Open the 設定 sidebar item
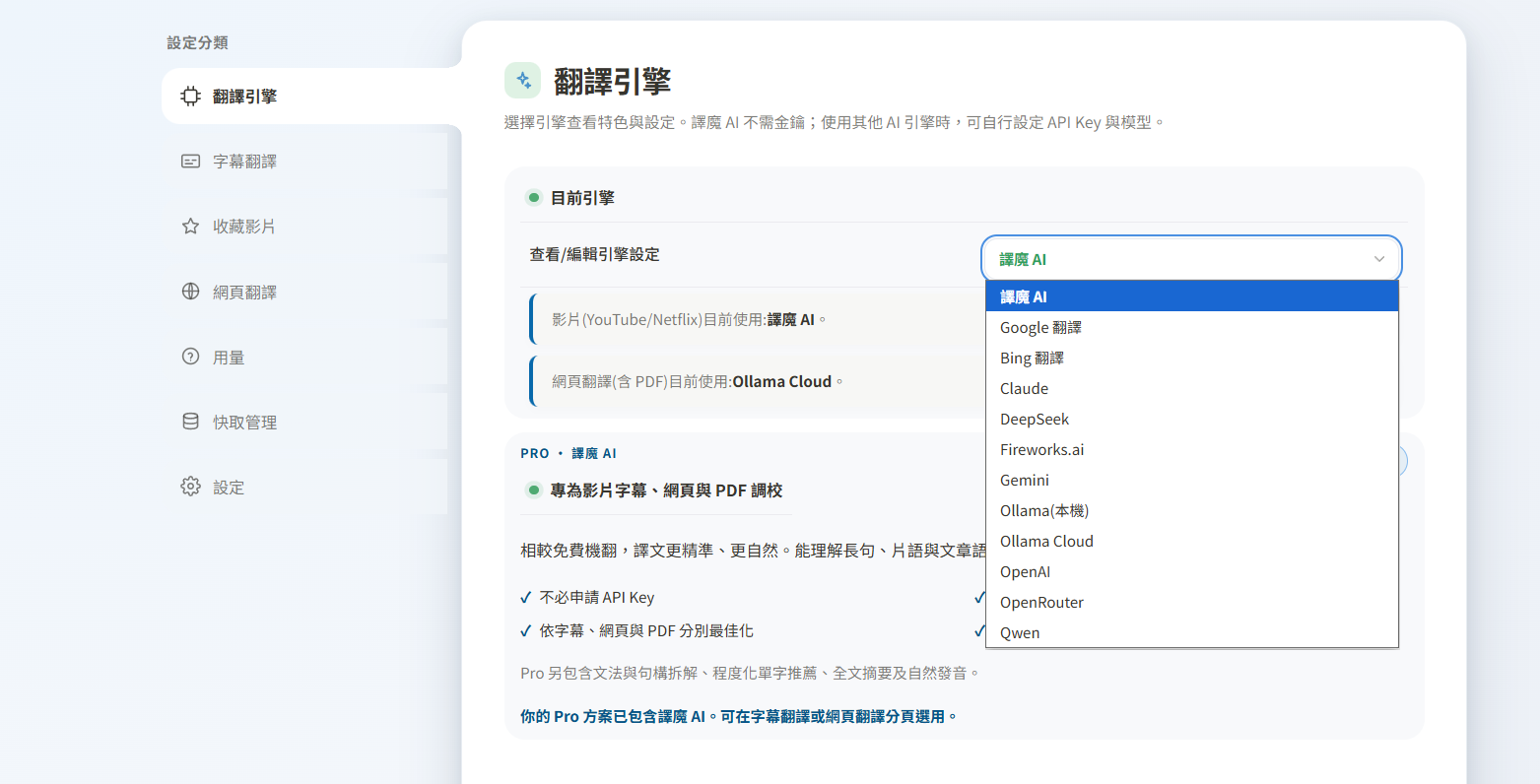 (x=304, y=487)
